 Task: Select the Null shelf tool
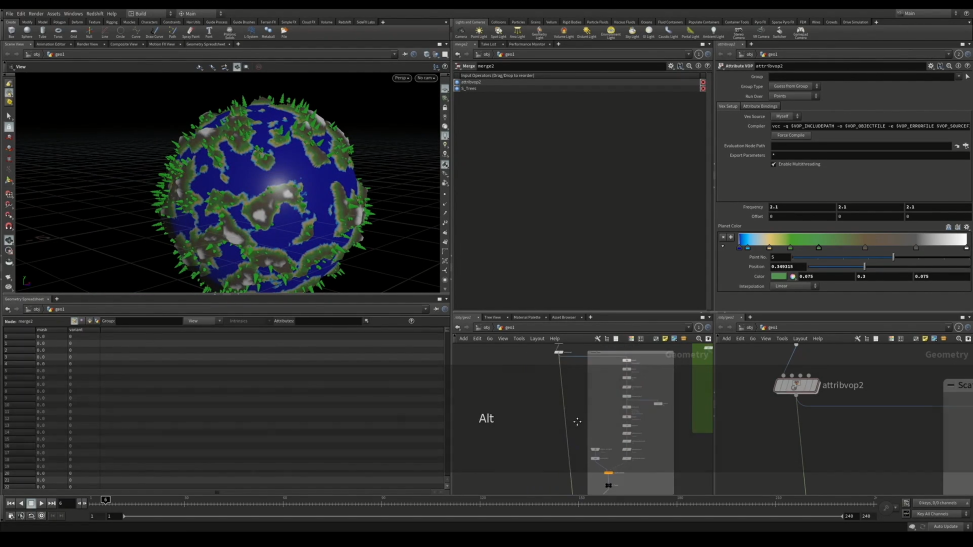pos(89,32)
